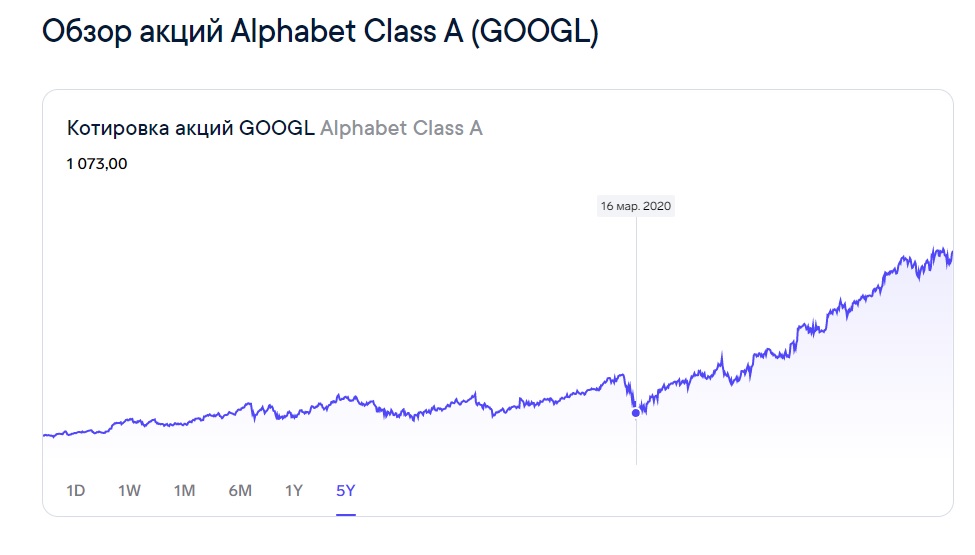Click the vertical crosshair line below the marker
975x555 pixels.
[x=636, y=441]
